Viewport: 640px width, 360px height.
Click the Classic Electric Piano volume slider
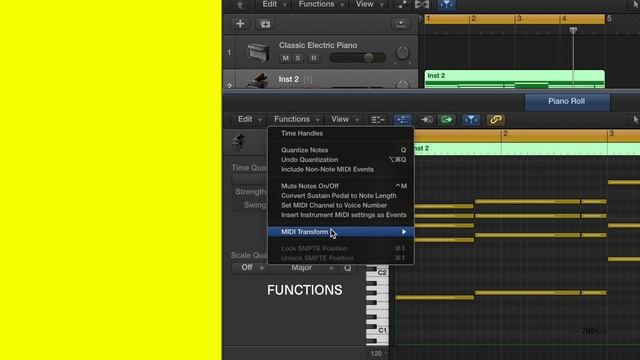click(357, 58)
